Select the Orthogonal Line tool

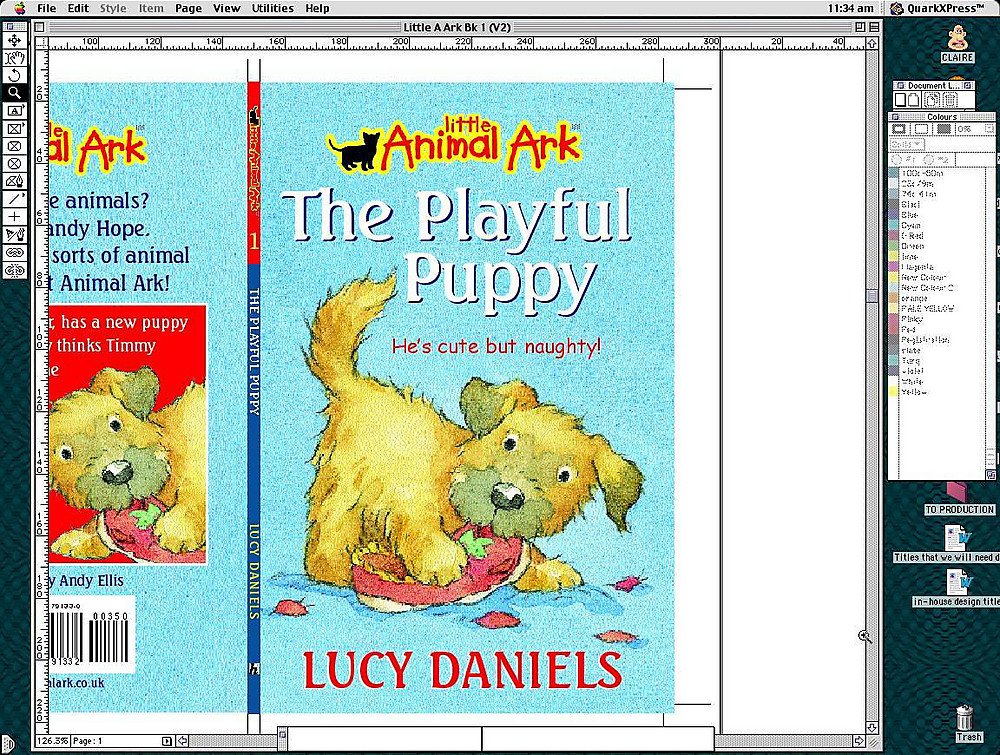pos(14,217)
